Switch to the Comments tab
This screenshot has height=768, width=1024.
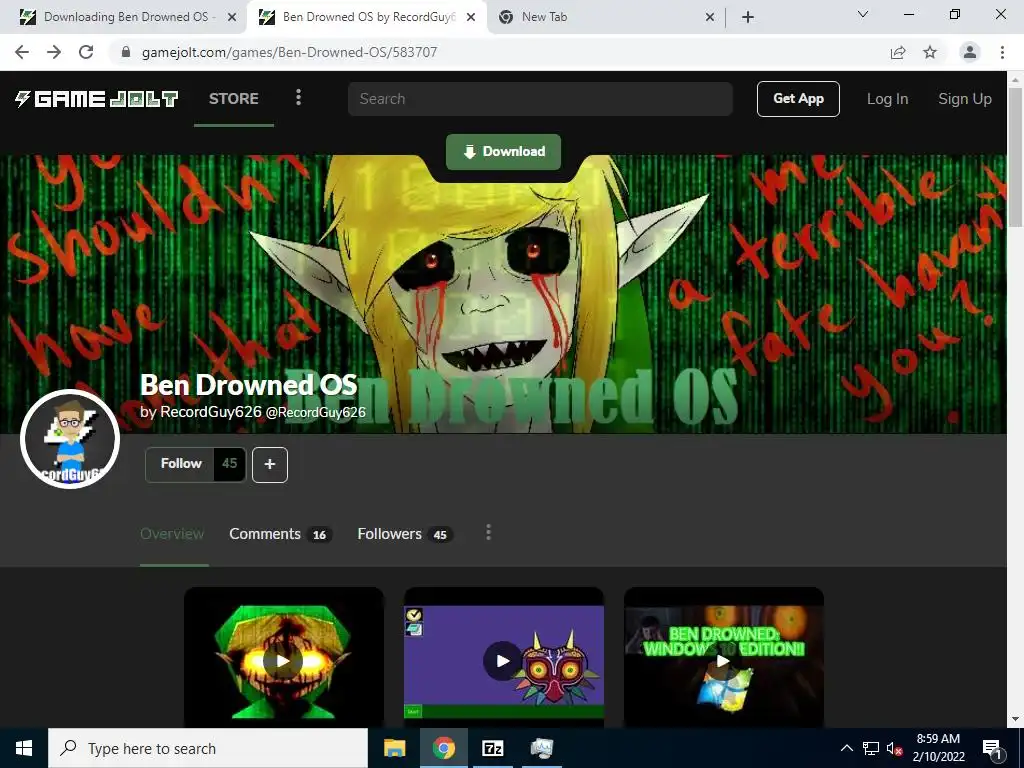point(281,534)
